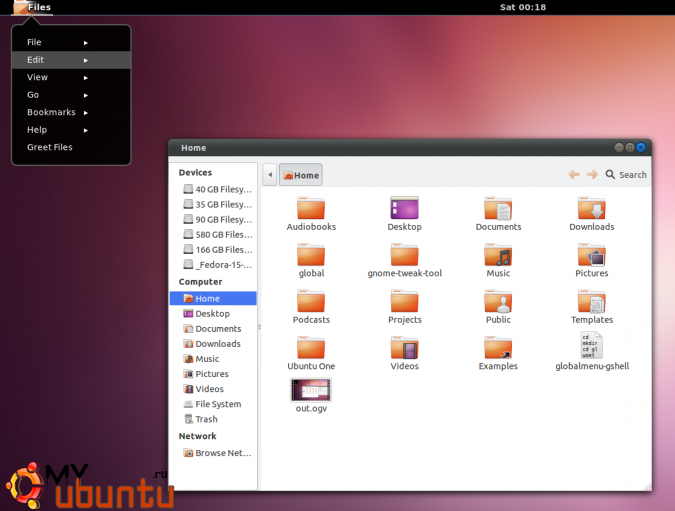Viewport: 675px width, 511px height.
Task: Open the Music folder in main pane
Action: (x=498, y=255)
